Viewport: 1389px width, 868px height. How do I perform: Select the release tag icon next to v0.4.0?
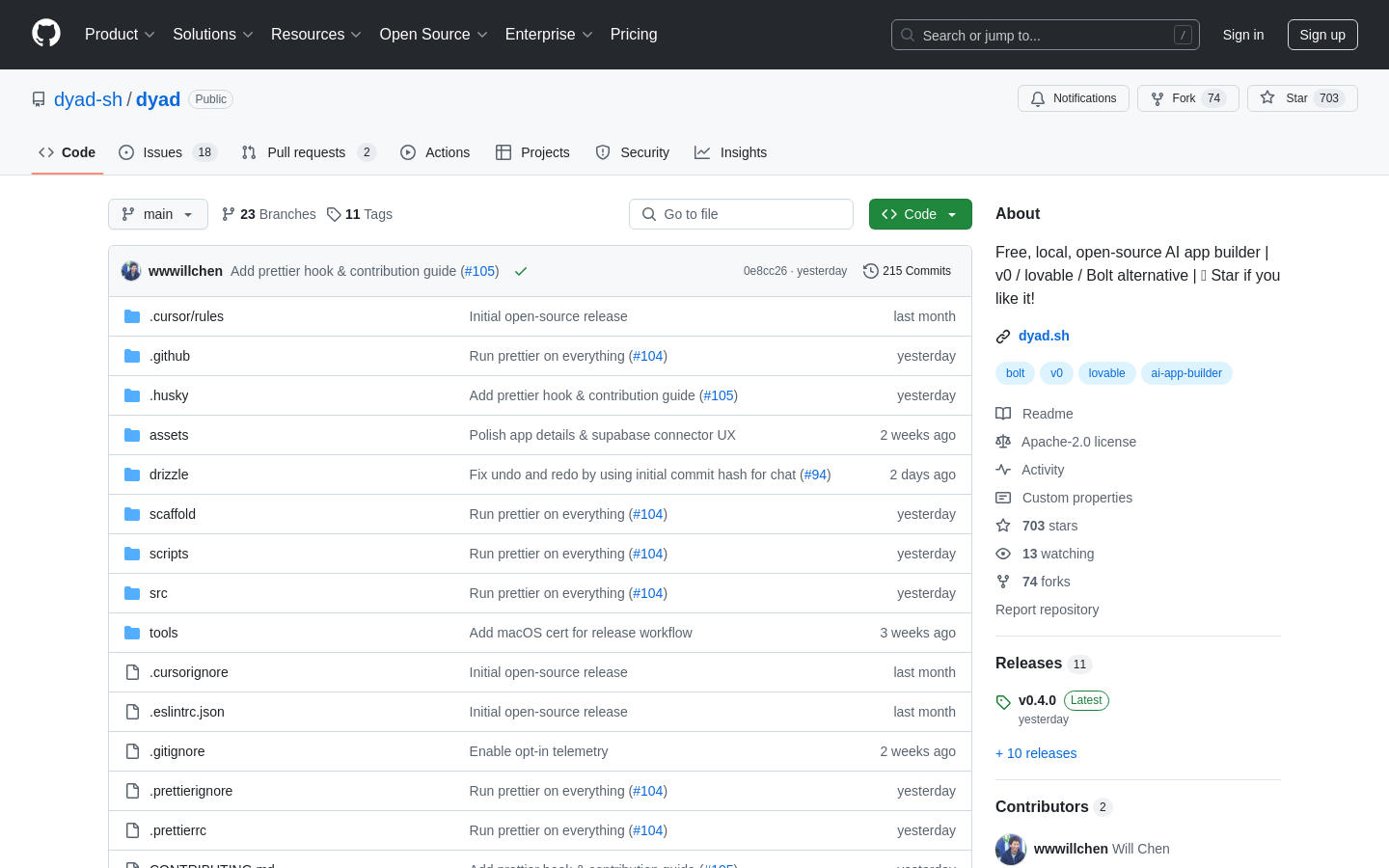coord(1003,702)
